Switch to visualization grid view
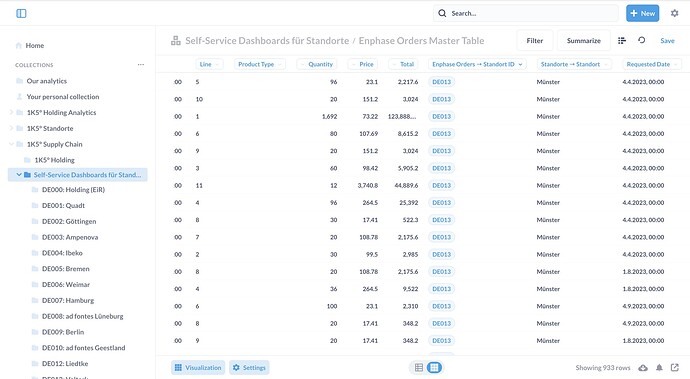This screenshot has width=690, height=379. tap(434, 368)
